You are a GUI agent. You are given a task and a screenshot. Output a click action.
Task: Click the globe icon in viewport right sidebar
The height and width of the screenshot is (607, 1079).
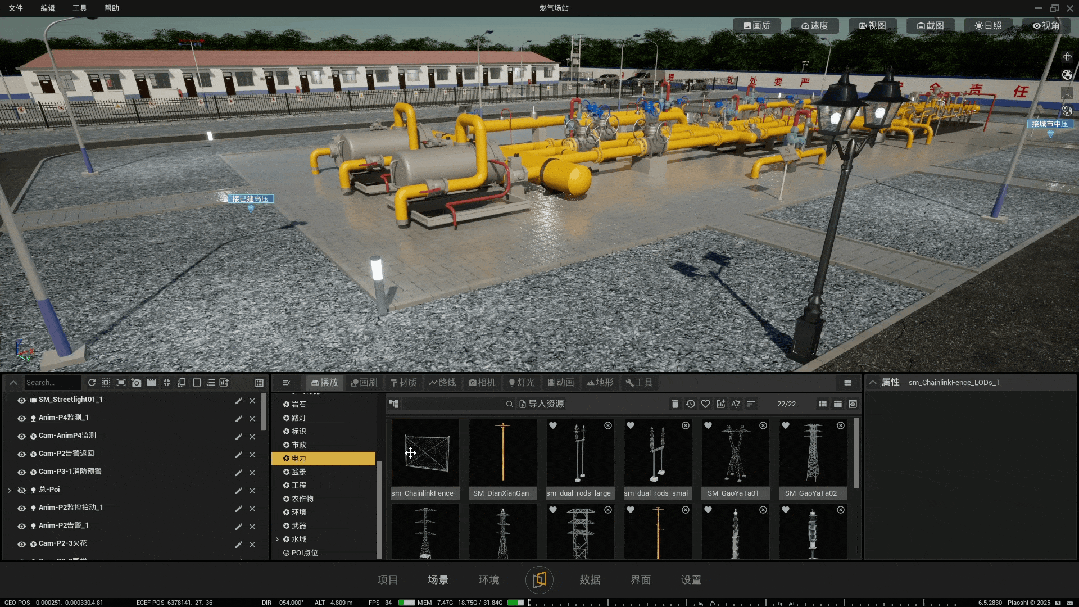[1067, 75]
